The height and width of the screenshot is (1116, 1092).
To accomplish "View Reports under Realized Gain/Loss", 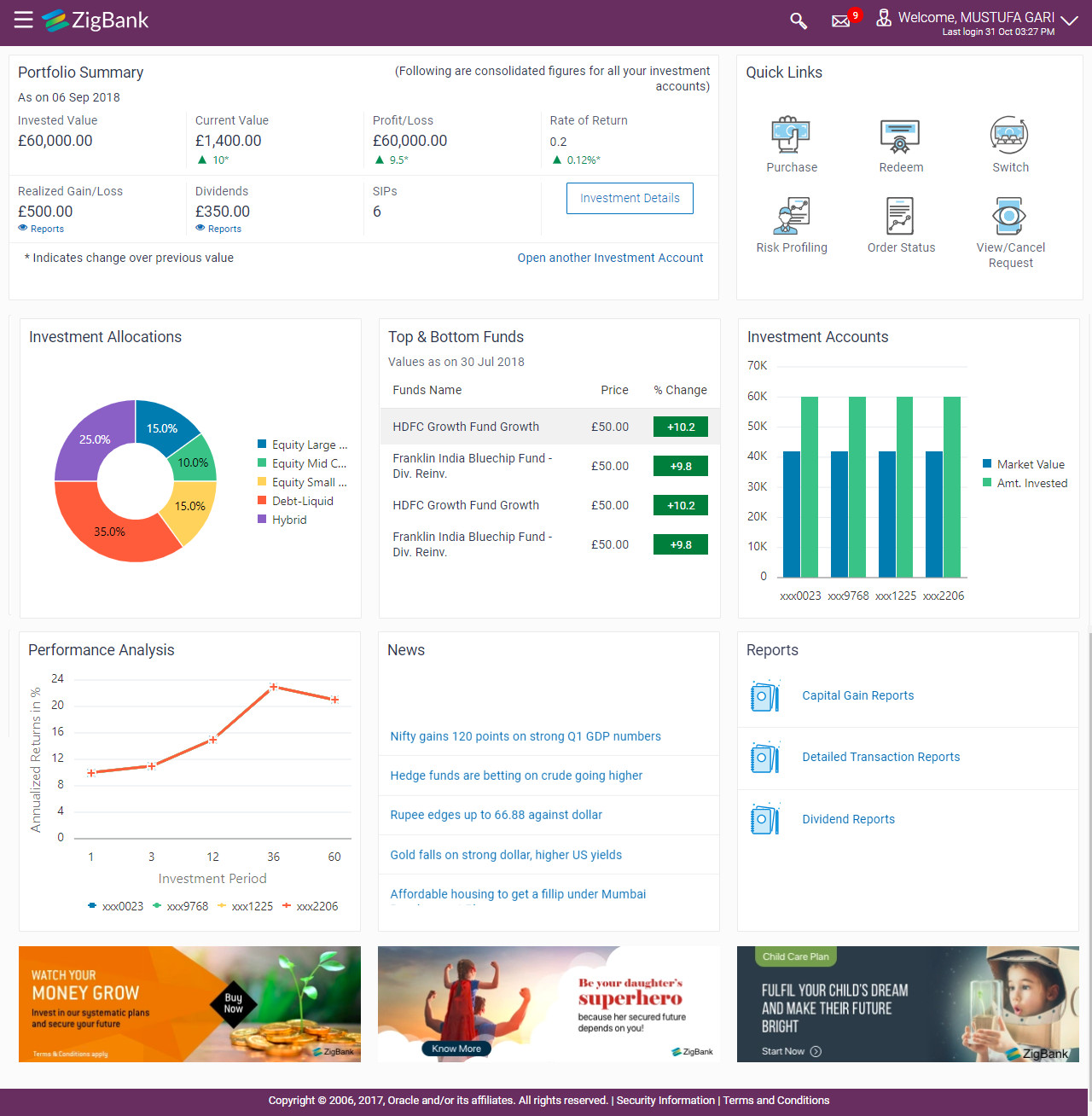I will coord(41,229).
